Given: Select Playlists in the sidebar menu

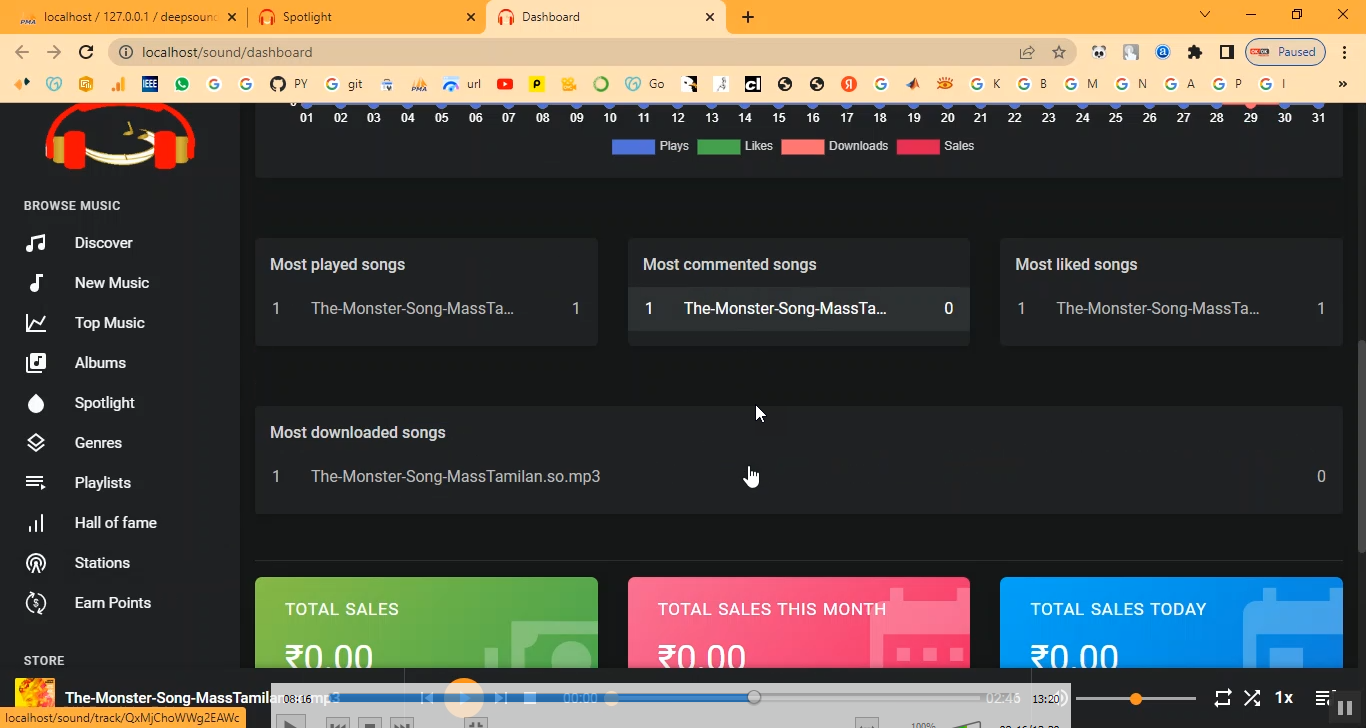Looking at the screenshot, I should (x=102, y=483).
